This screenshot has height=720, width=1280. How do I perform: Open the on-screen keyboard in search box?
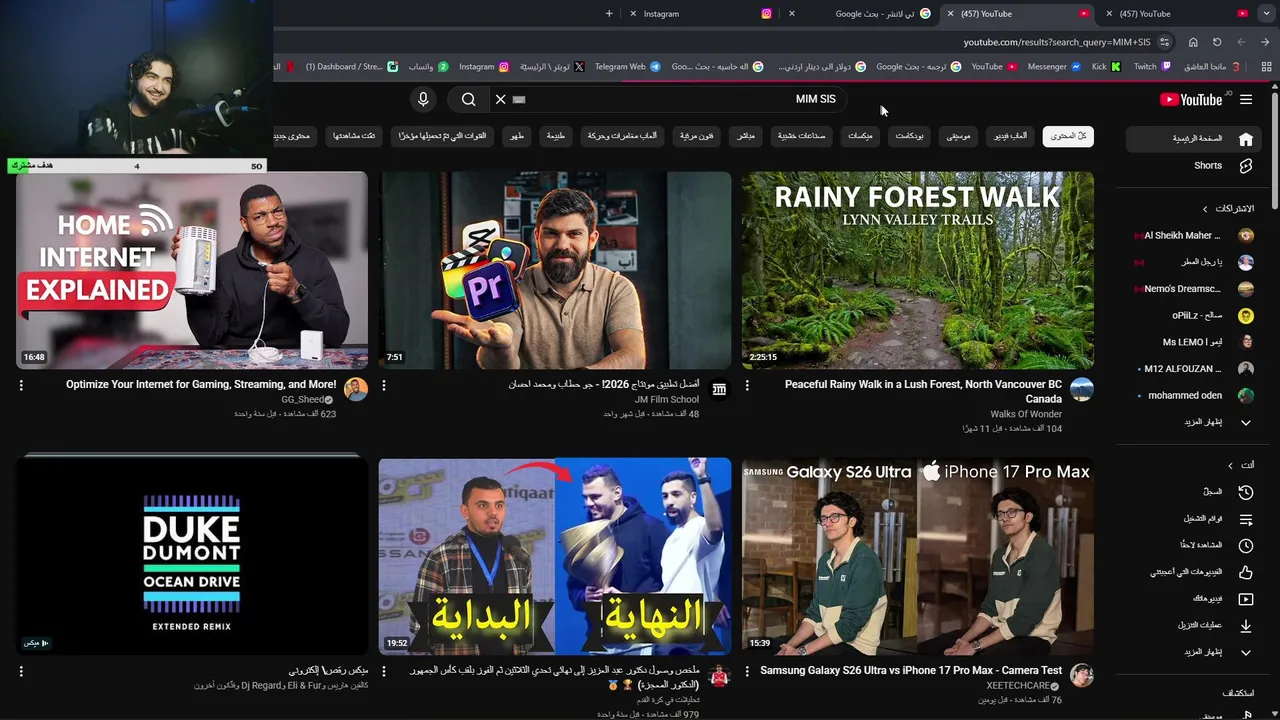(x=519, y=99)
